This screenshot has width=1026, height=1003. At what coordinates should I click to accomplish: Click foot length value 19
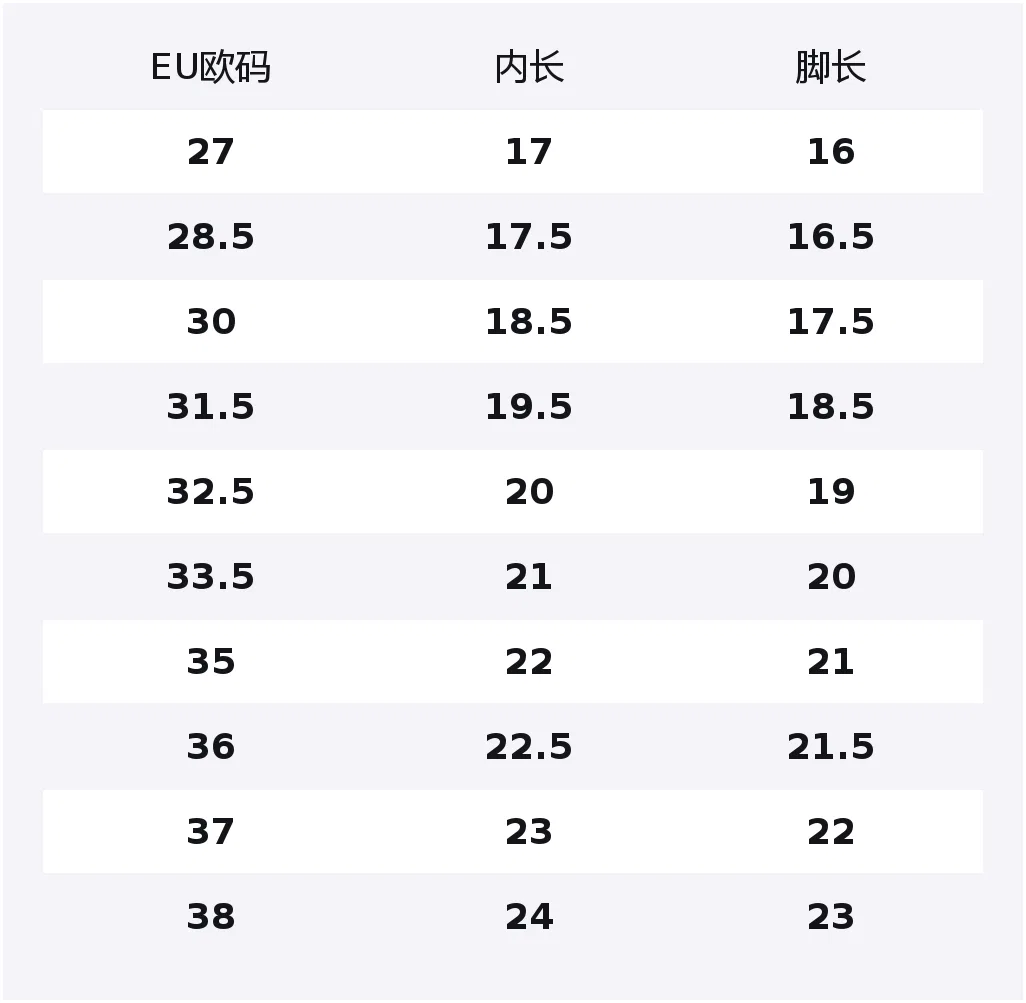pyautogui.click(x=831, y=492)
